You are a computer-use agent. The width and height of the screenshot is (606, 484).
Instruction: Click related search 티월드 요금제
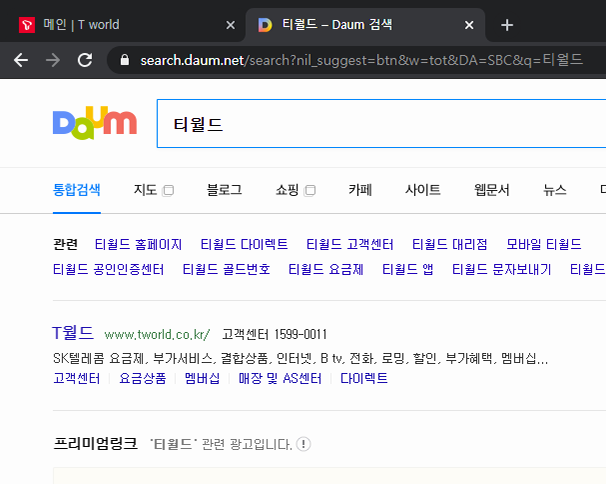(x=326, y=269)
